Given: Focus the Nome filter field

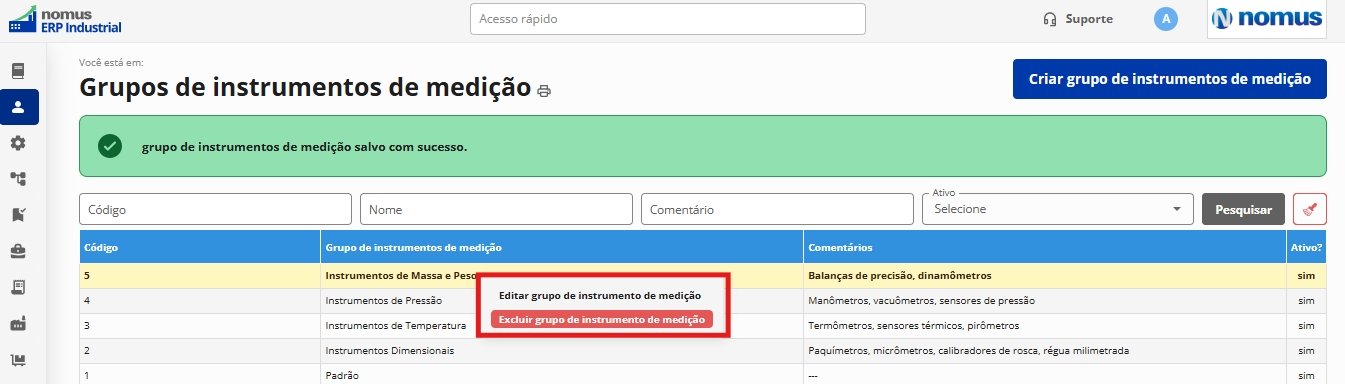Looking at the screenshot, I should pyautogui.click(x=496, y=209).
